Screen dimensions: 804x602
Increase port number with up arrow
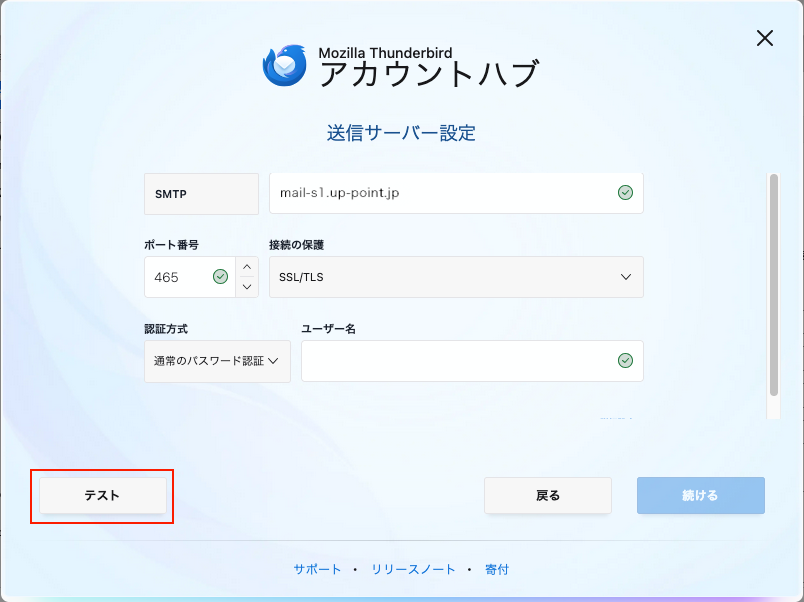click(x=247, y=267)
